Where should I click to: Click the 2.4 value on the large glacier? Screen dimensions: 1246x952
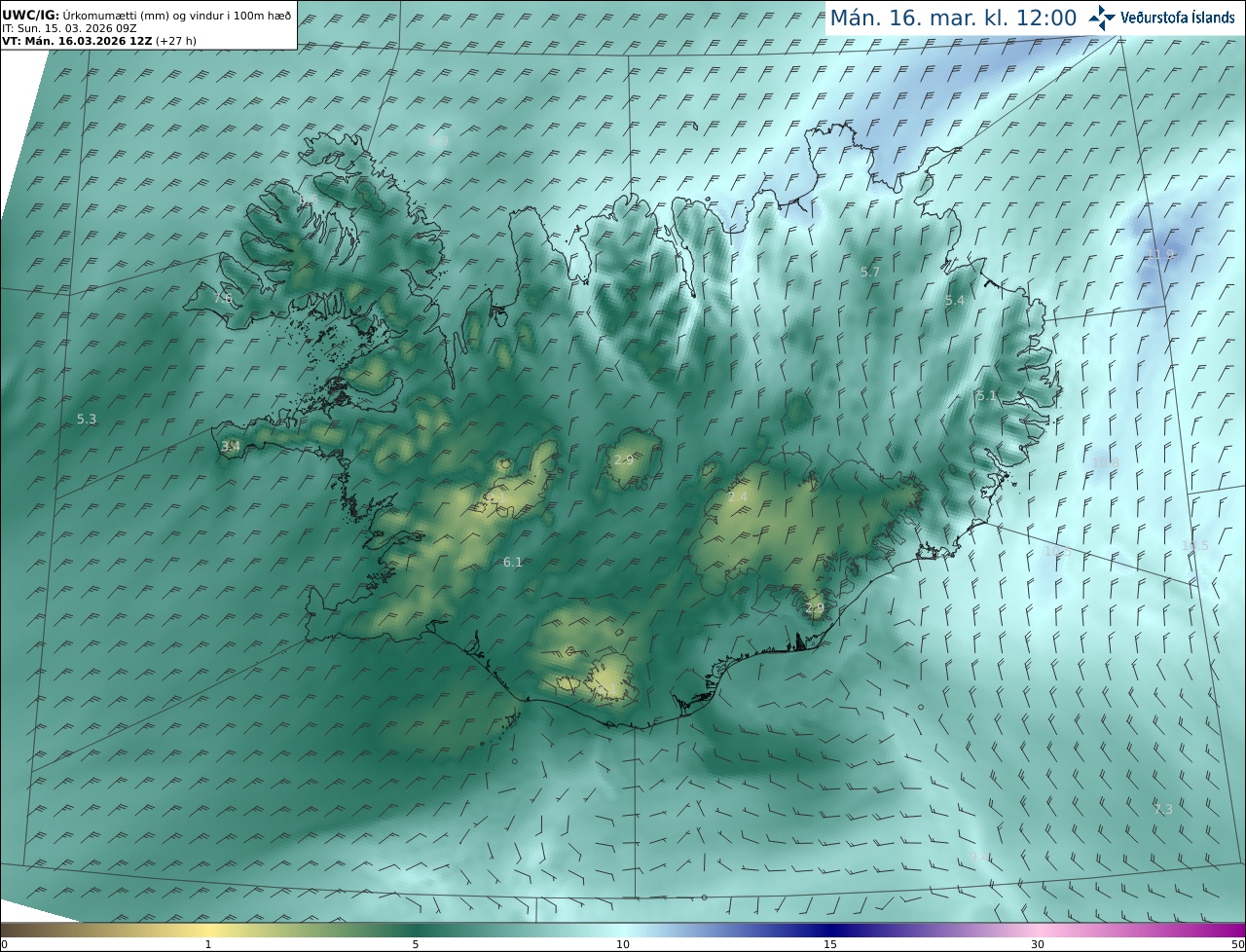tap(738, 496)
